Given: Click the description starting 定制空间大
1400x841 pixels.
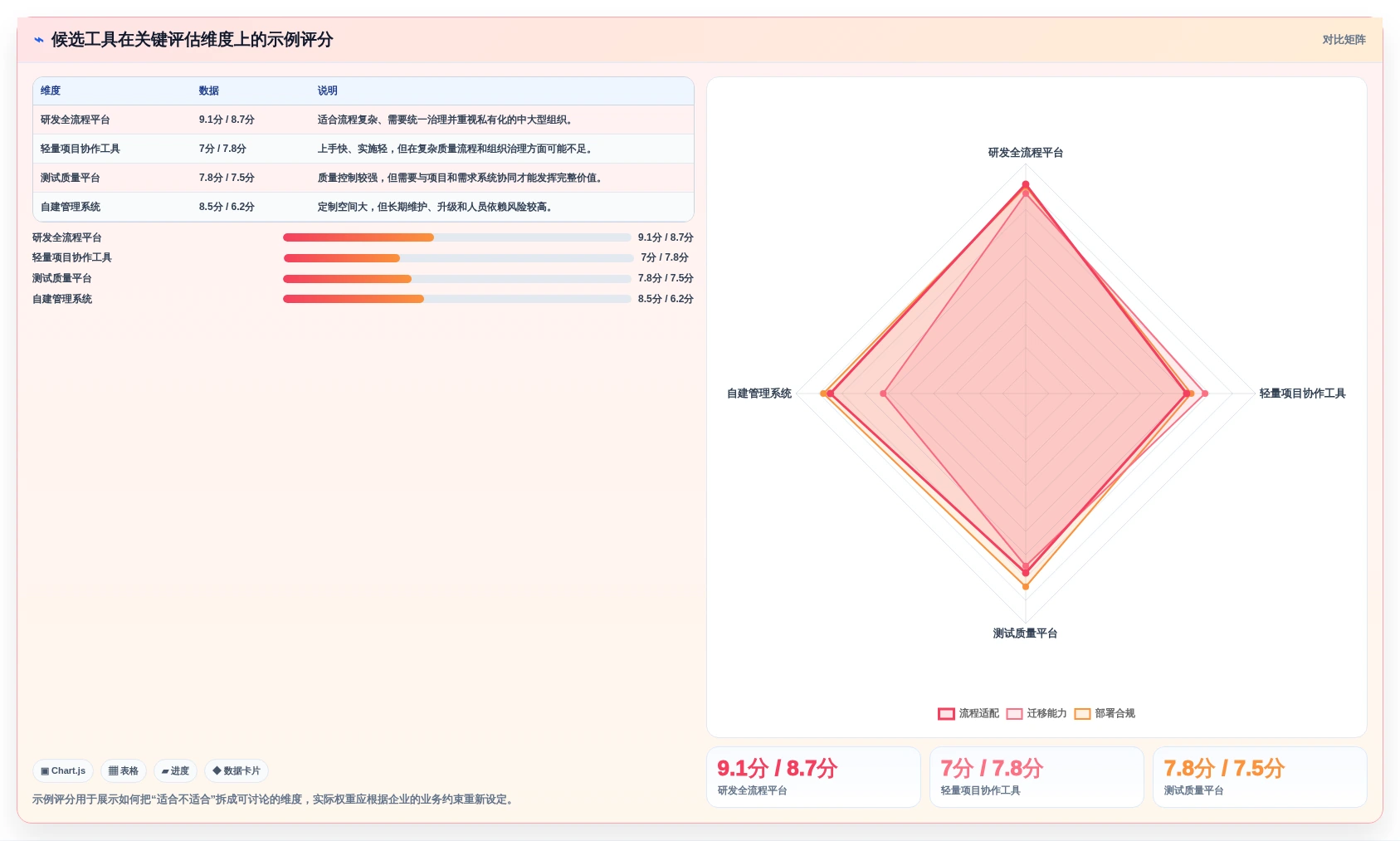Looking at the screenshot, I should point(437,207).
